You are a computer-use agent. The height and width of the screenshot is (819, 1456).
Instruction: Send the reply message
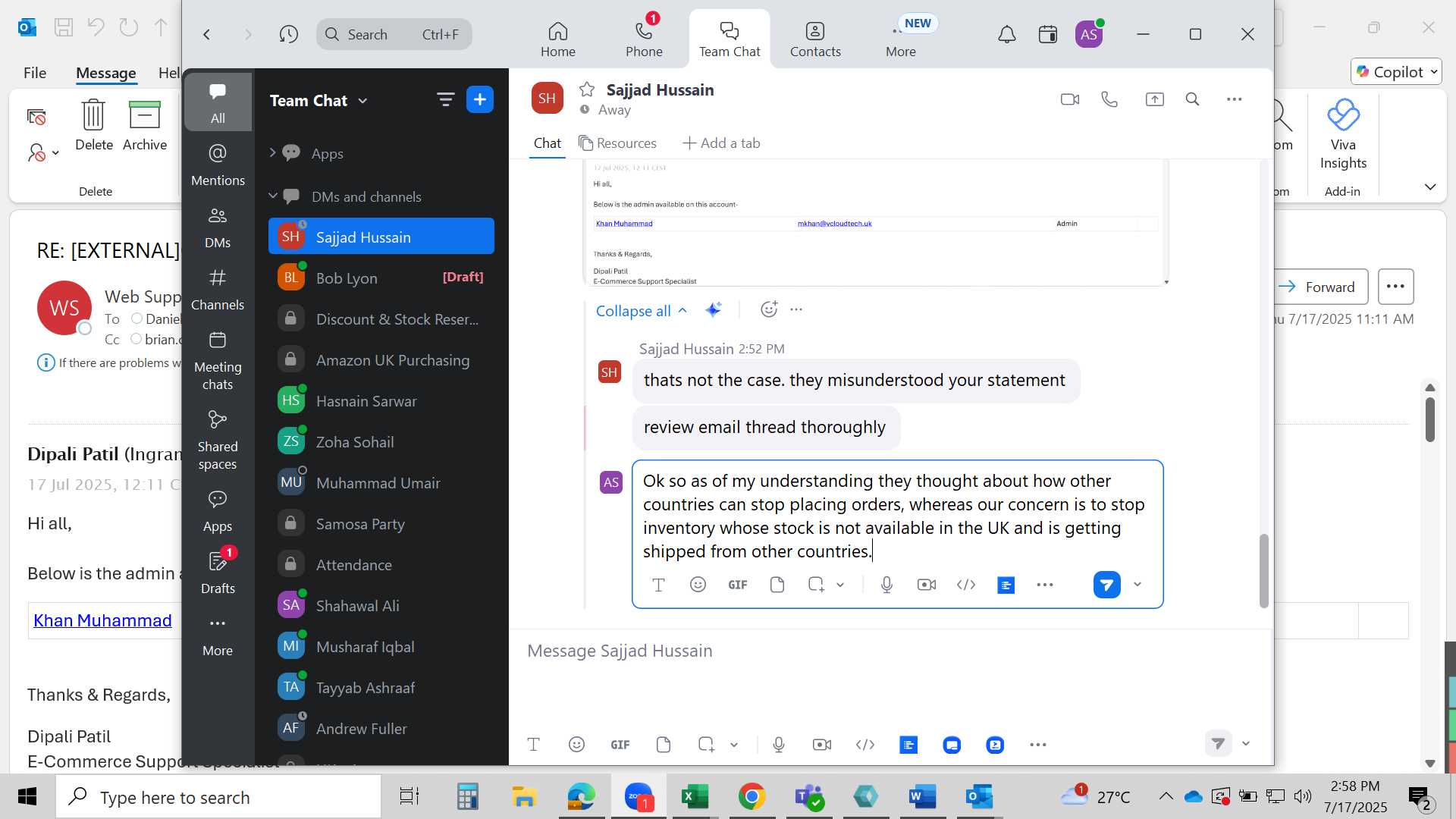pyautogui.click(x=1106, y=585)
